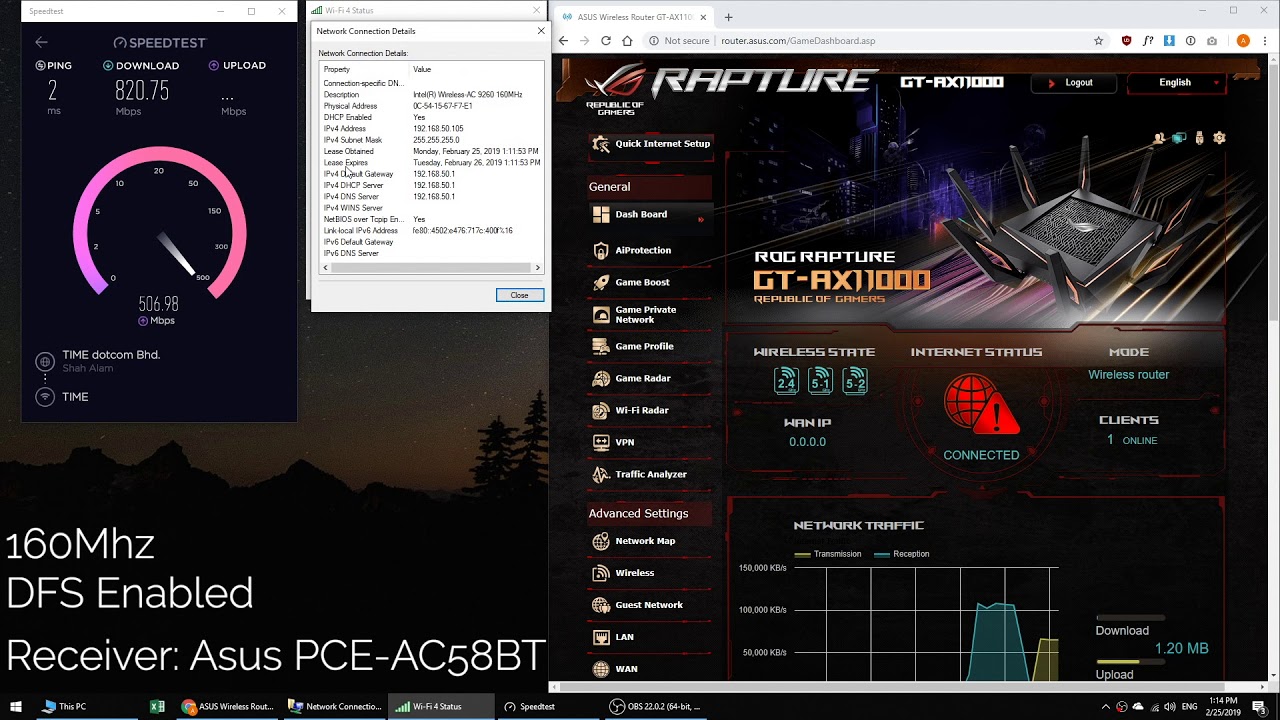Click the blue download arrow extension icon
This screenshot has width=1280, height=720.
click(1169, 41)
